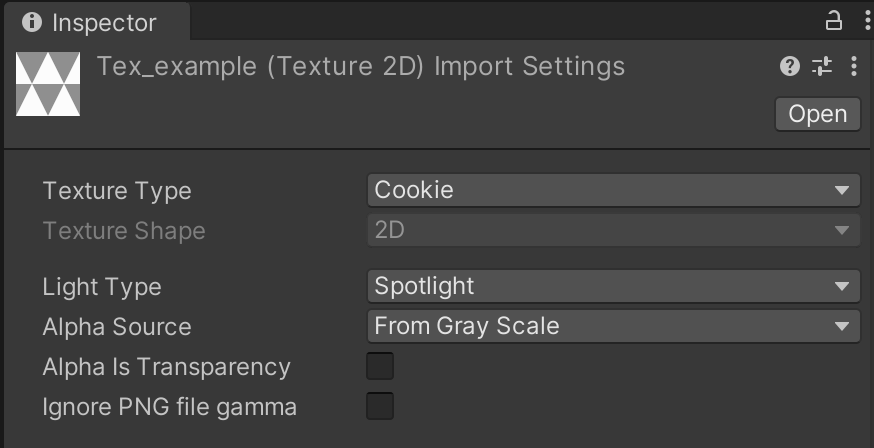Image resolution: width=874 pixels, height=448 pixels.
Task: Open the preset selector sliders icon
Action: (822, 66)
